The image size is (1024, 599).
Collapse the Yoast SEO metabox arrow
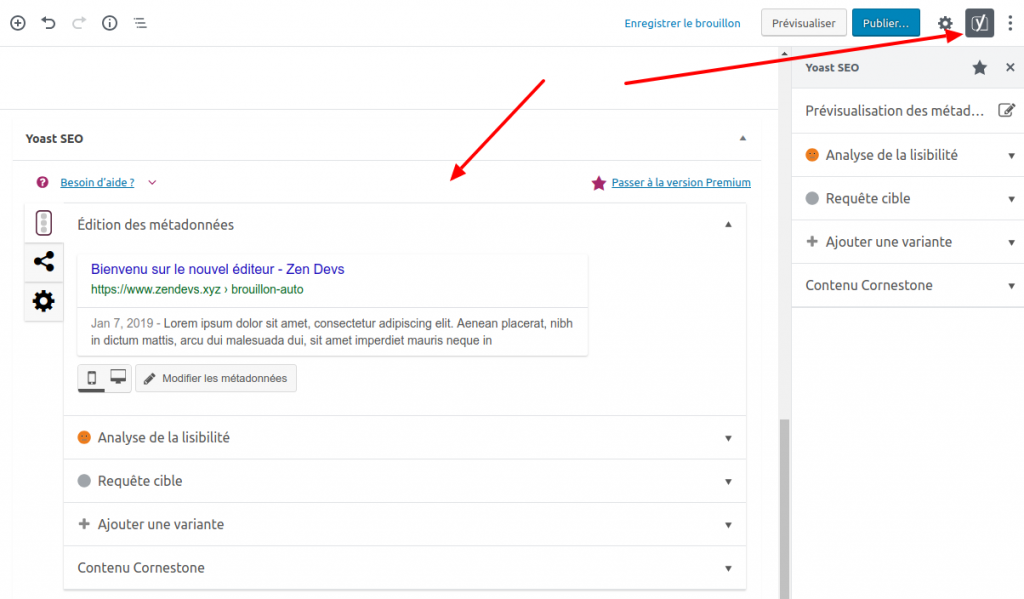pyautogui.click(x=743, y=138)
